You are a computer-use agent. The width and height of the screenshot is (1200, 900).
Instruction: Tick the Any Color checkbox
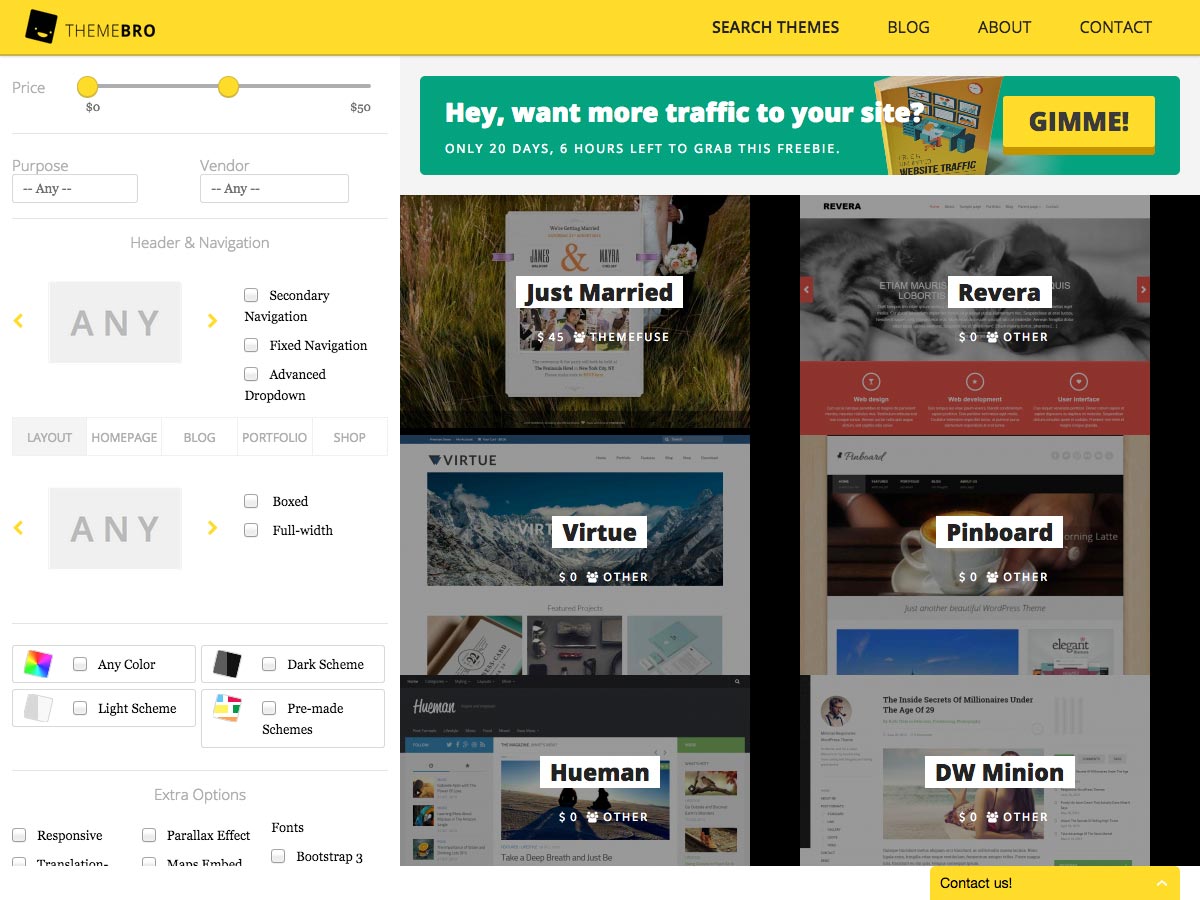[80, 664]
